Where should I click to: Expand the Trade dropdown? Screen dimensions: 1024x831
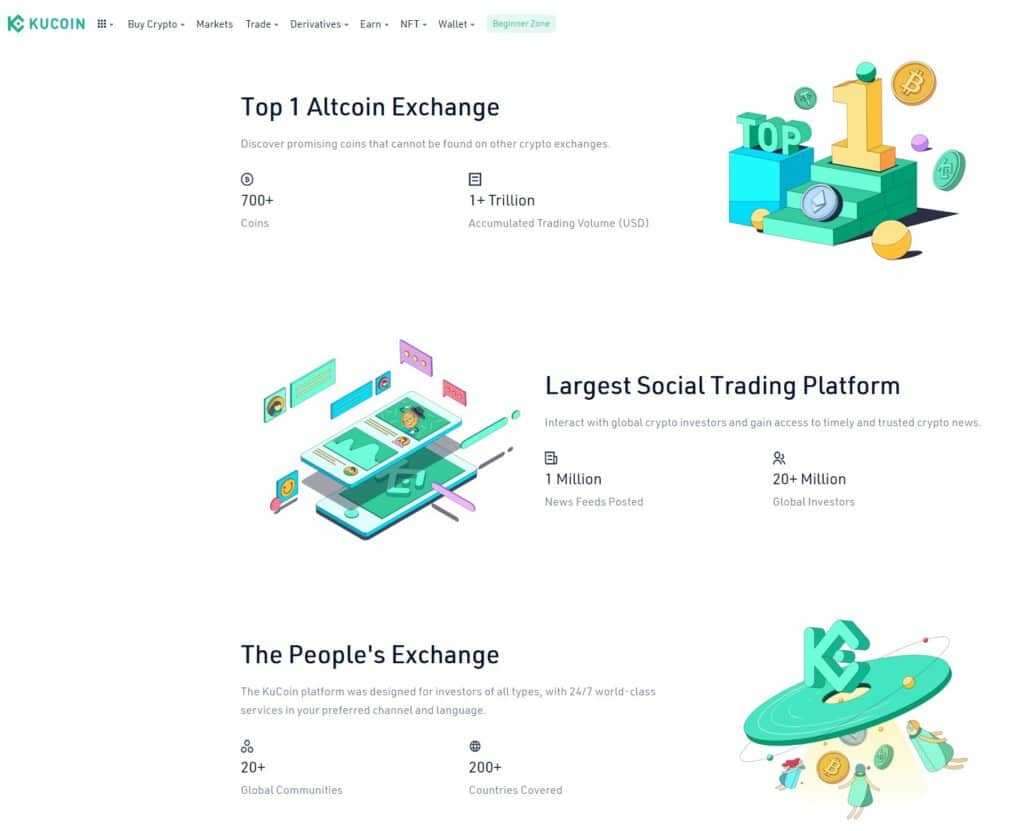[259, 24]
